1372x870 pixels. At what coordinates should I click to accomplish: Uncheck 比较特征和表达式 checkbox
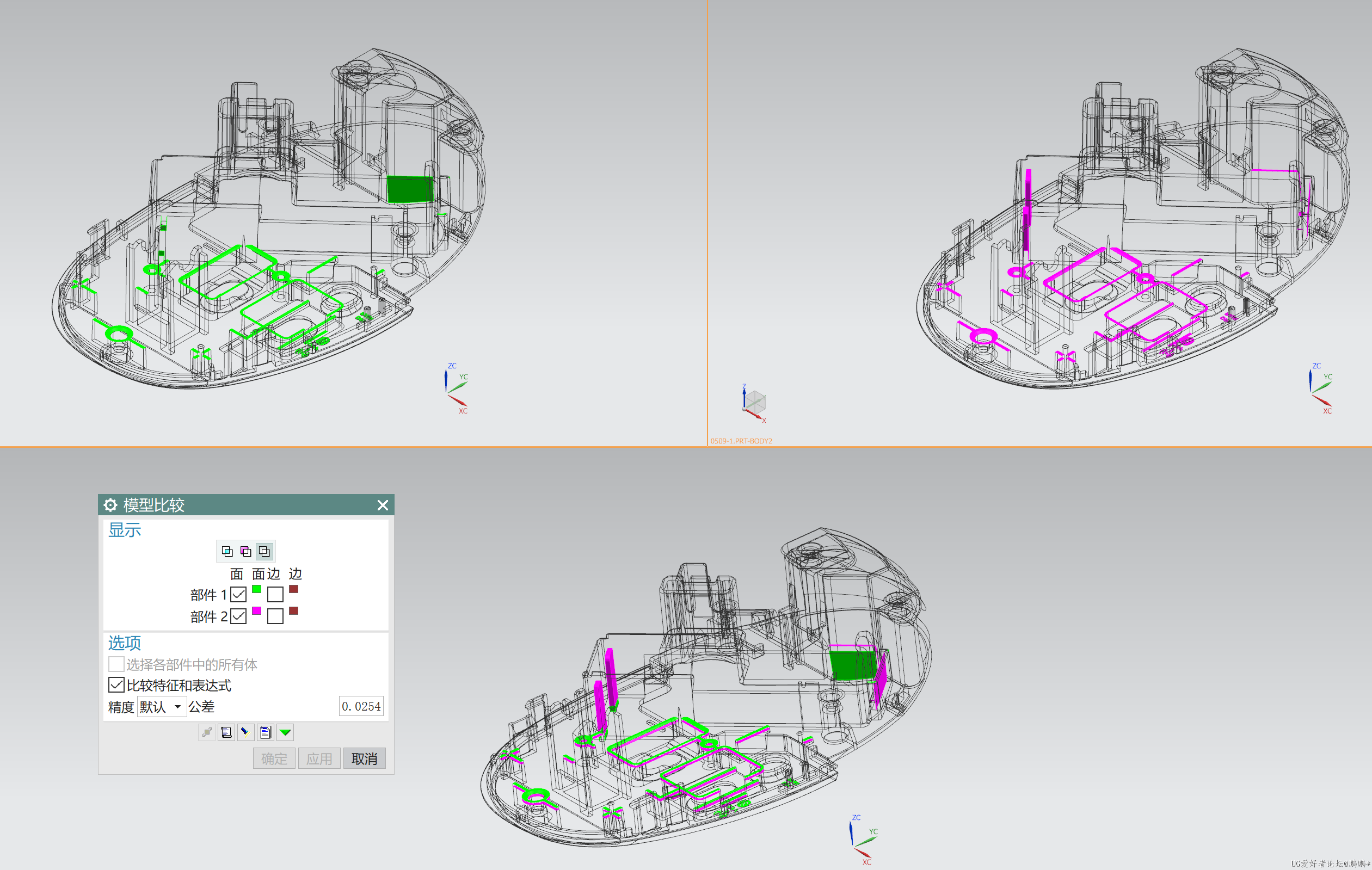(x=116, y=685)
